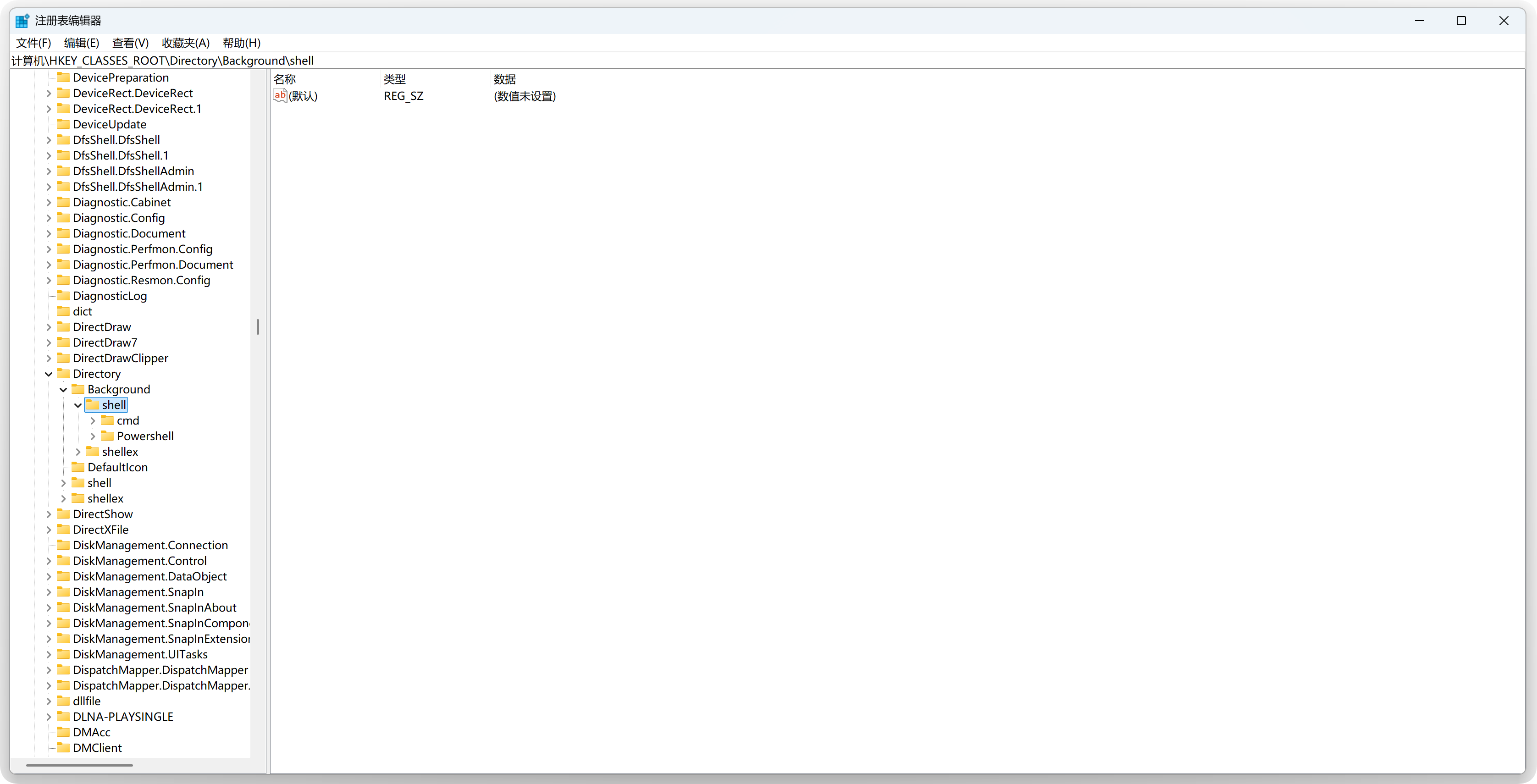This screenshot has width=1537, height=784.
Task: Click the (默认) string value icon
Action: pyautogui.click(x=280, y=95)
